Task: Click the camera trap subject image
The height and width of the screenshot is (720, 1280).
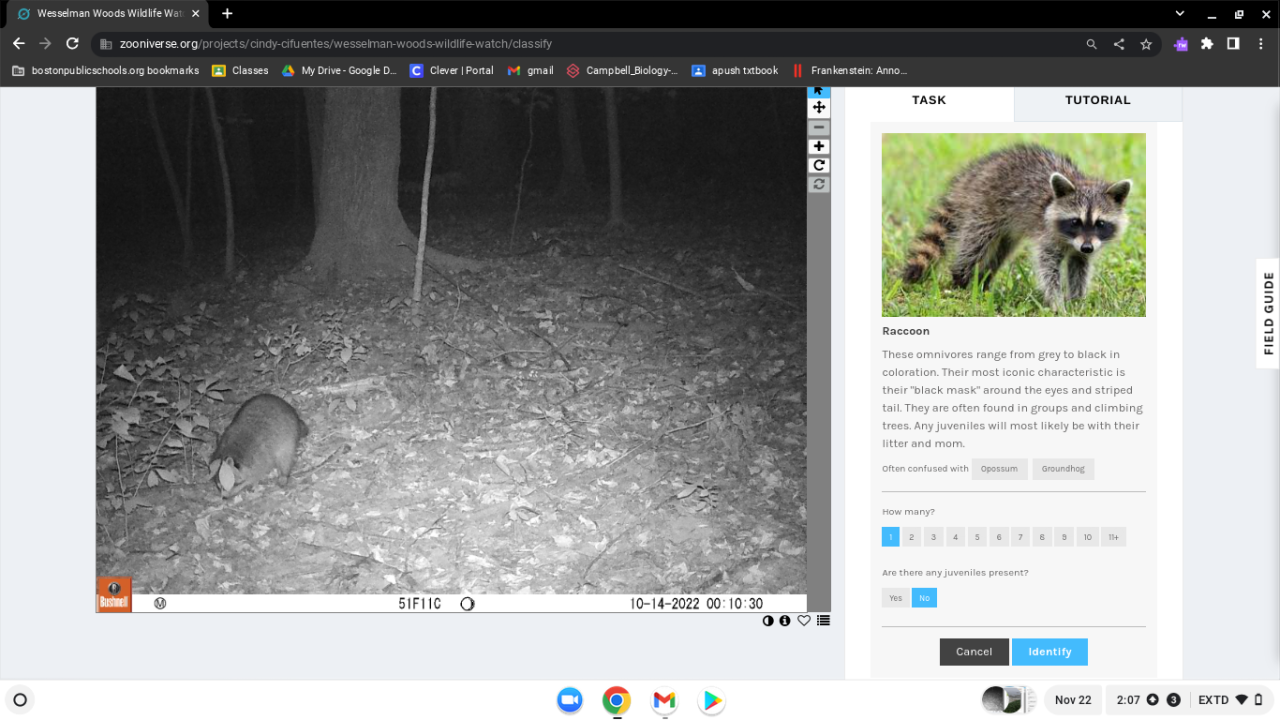Action: (x=451, y=349)
